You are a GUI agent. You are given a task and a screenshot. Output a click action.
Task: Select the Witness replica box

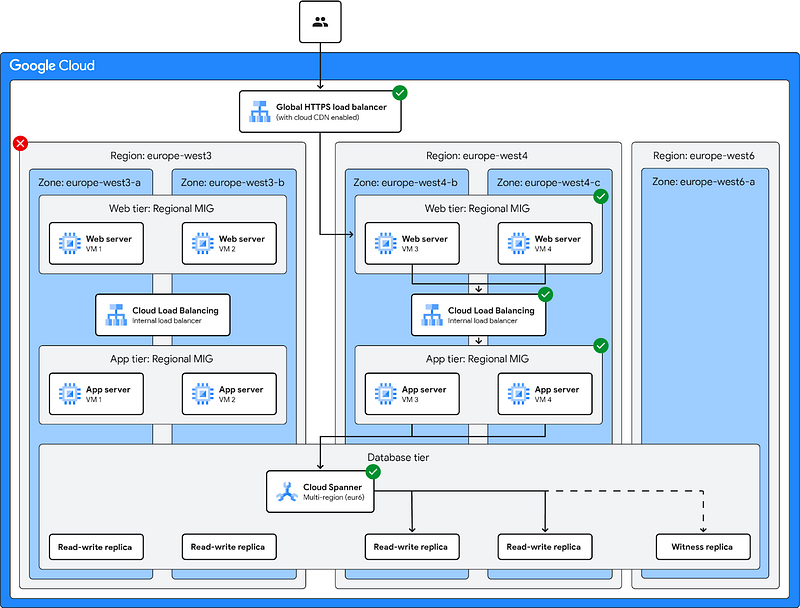[703, 547]
